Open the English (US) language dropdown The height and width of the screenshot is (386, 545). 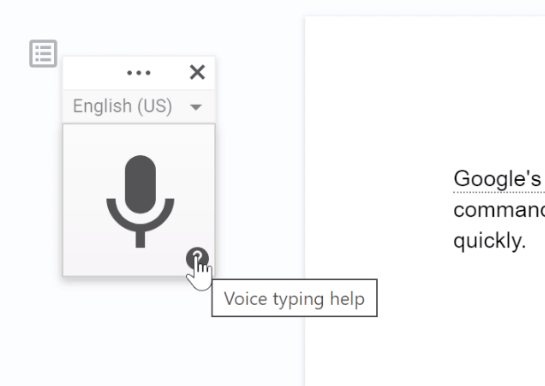[x=138, y=106]
